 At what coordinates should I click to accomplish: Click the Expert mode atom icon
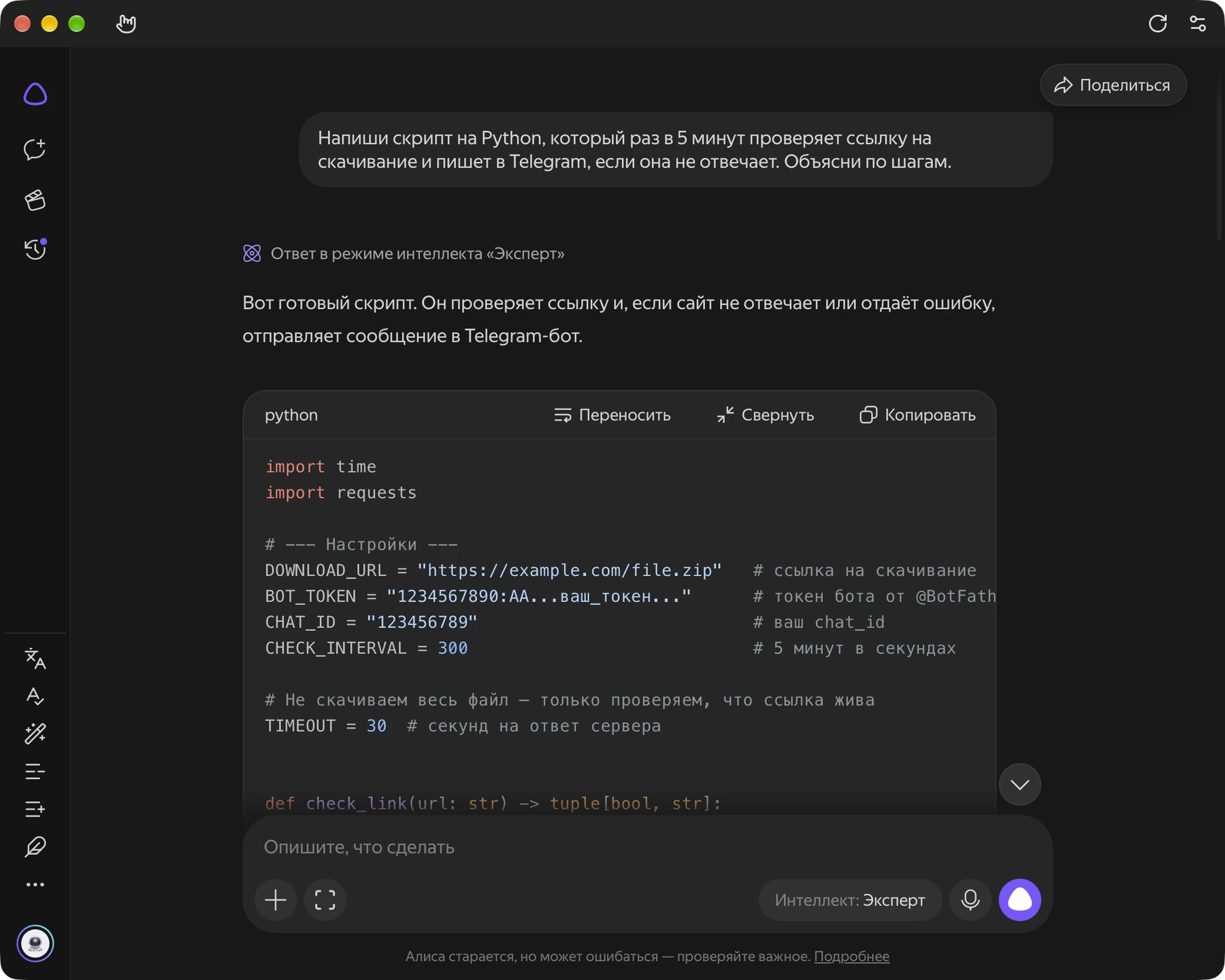pos(252,253)
